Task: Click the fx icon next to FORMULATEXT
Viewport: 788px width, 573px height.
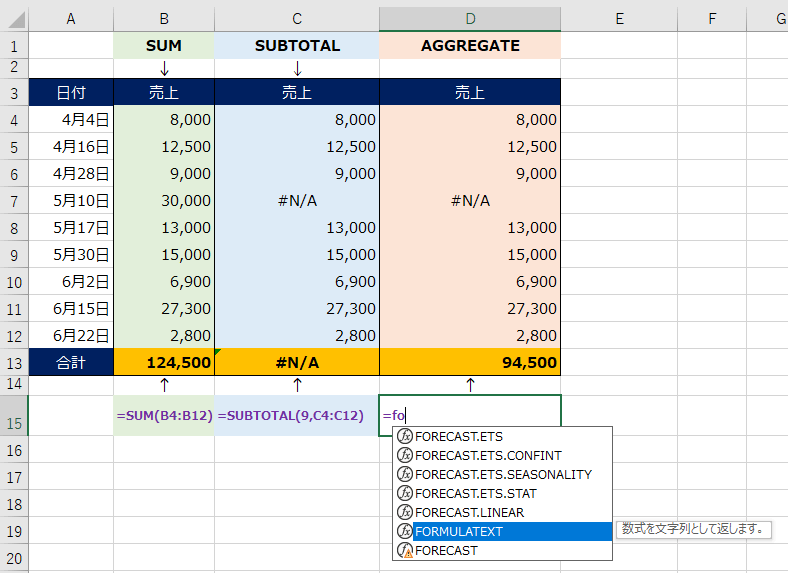Action: pos(405,531)
